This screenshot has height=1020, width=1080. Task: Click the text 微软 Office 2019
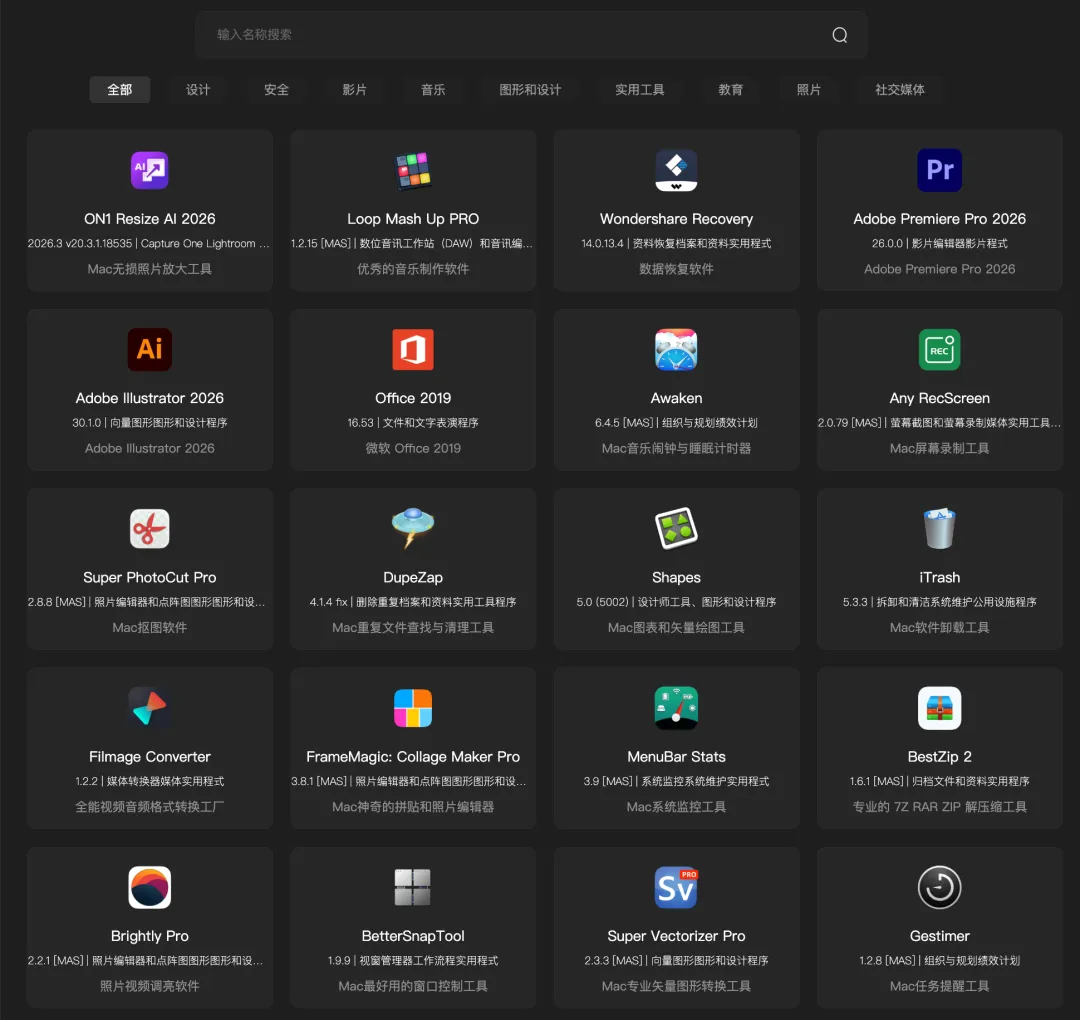(413, 448)
